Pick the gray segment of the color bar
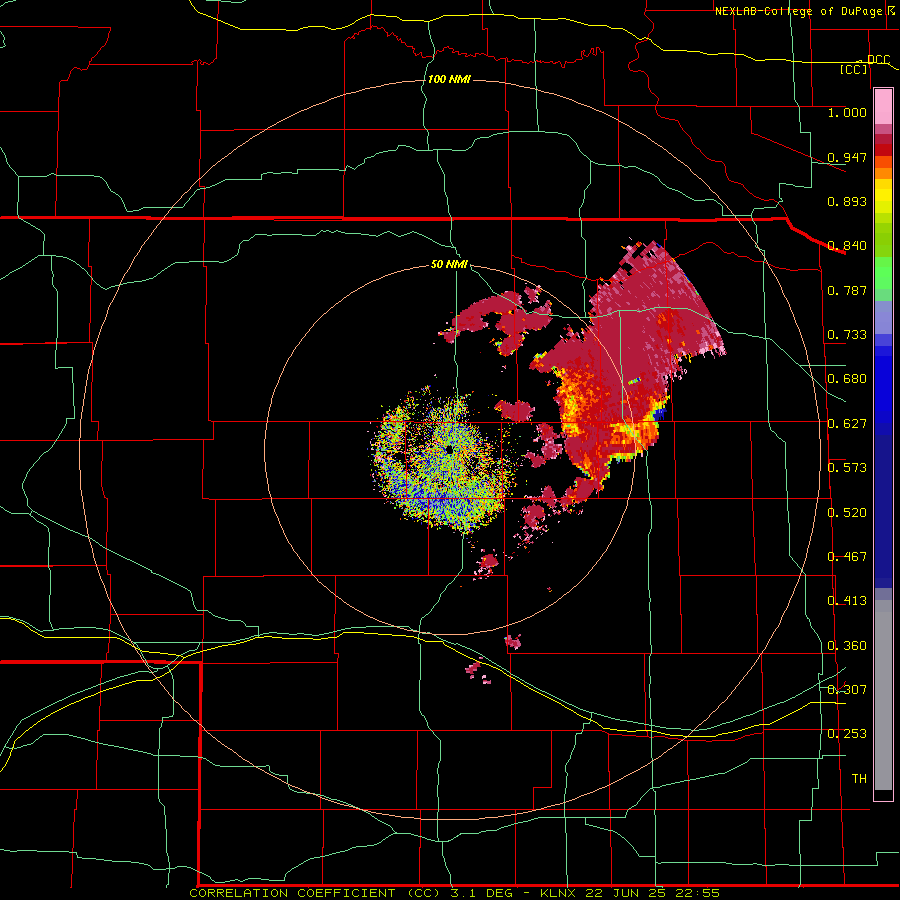The width and height of the screenshot is (900, 900). pos(883,695)
